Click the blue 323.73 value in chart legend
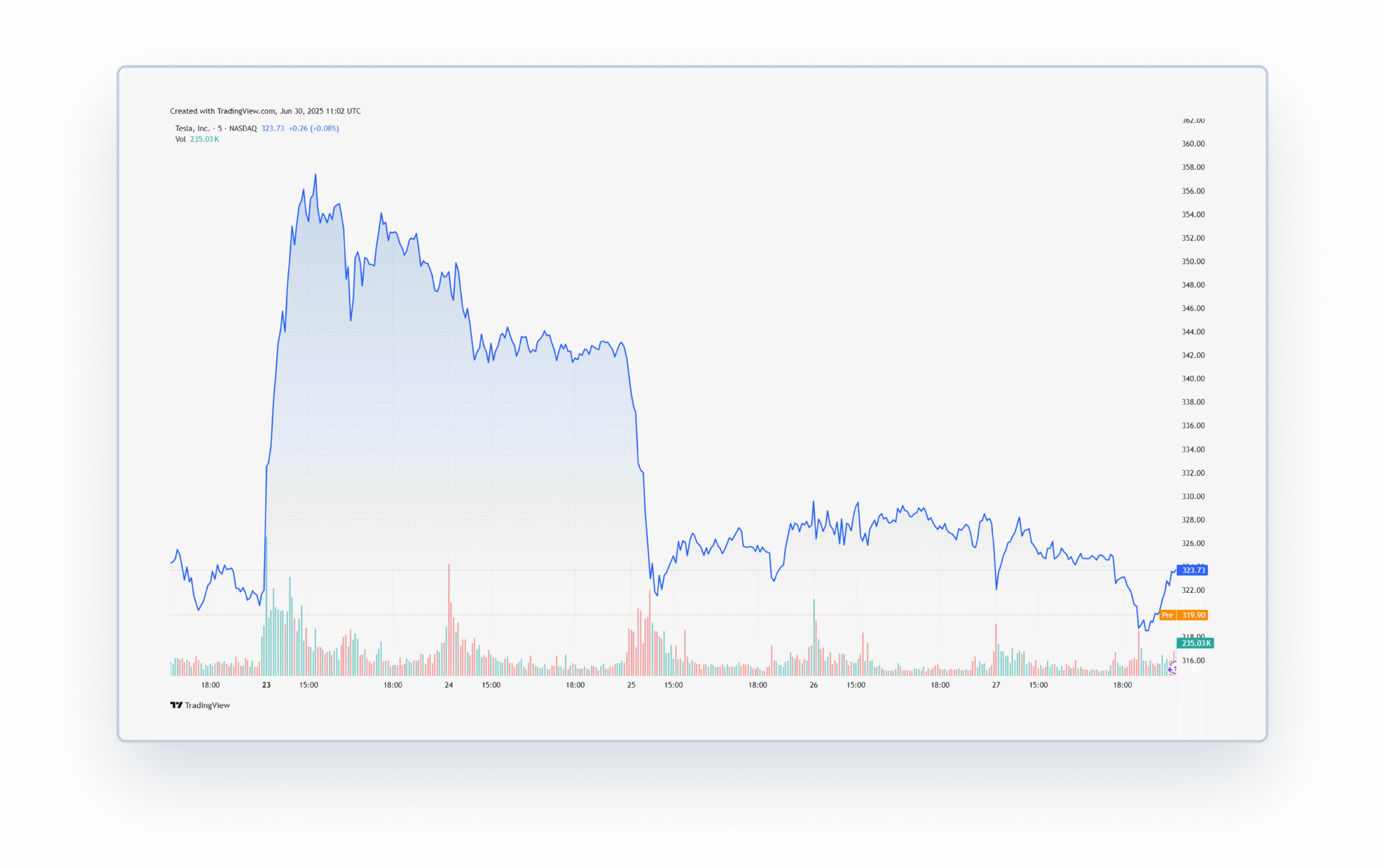The image size is (1384, 868). click(x=273, y=129)
